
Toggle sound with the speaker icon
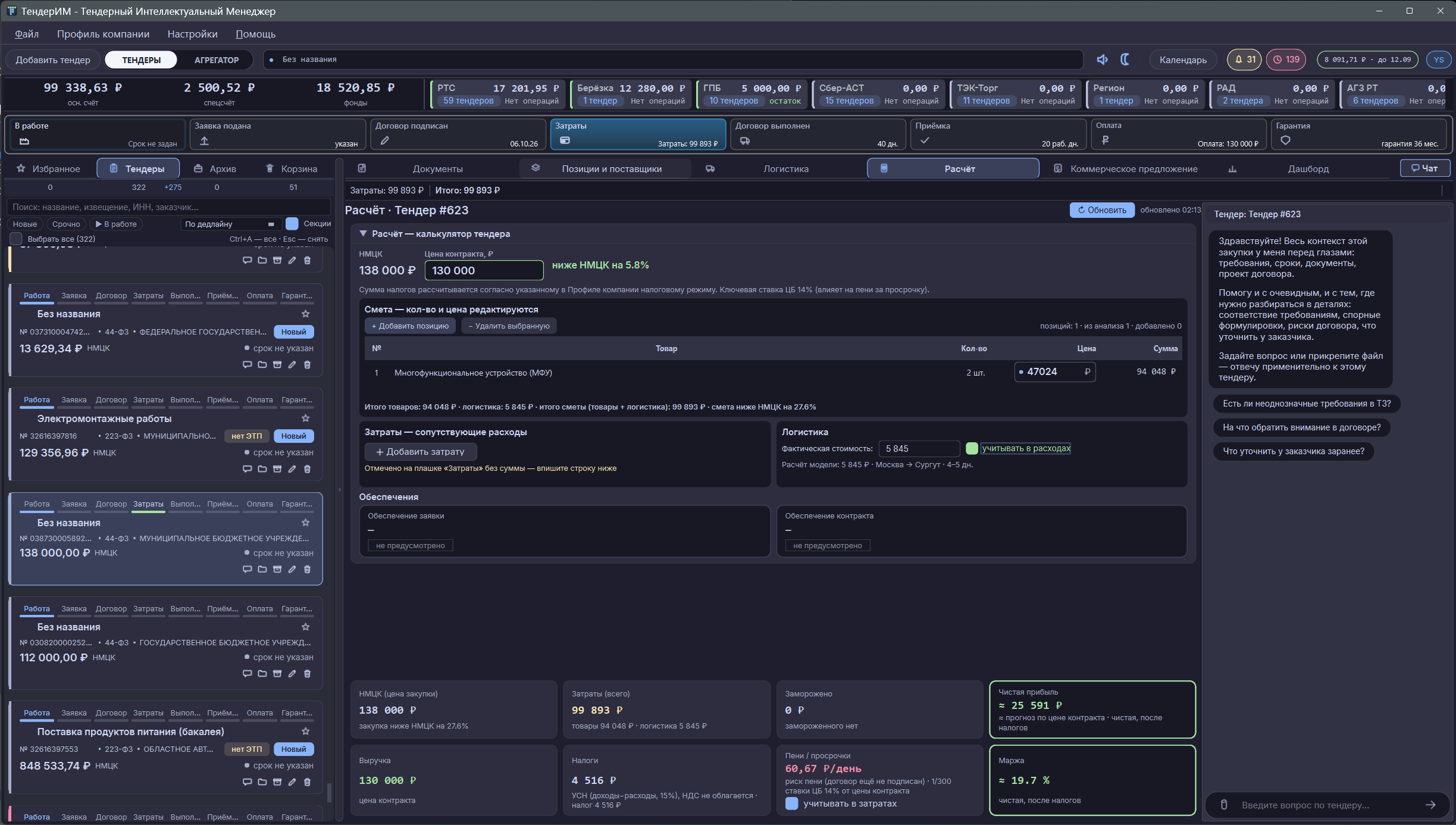[x=1102, y=60]
